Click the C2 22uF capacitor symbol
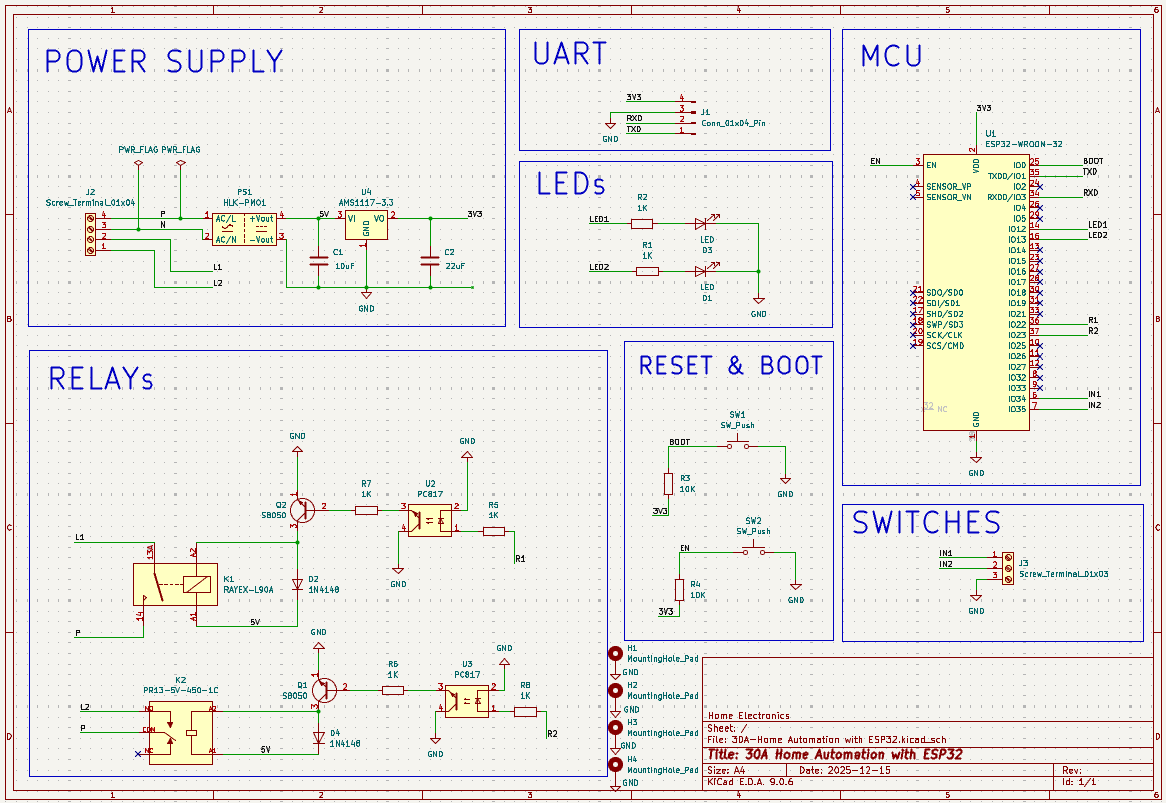 click(430, 261)
